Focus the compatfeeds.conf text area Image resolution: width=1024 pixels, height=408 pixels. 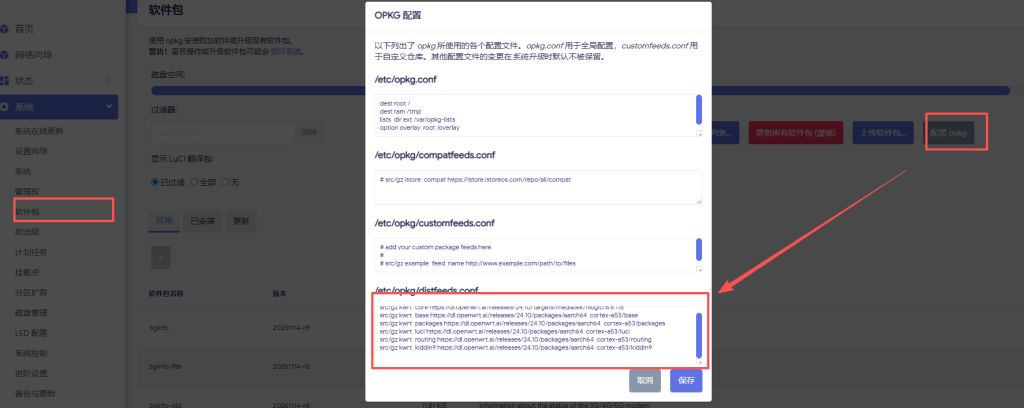click(x=538, y=187)
